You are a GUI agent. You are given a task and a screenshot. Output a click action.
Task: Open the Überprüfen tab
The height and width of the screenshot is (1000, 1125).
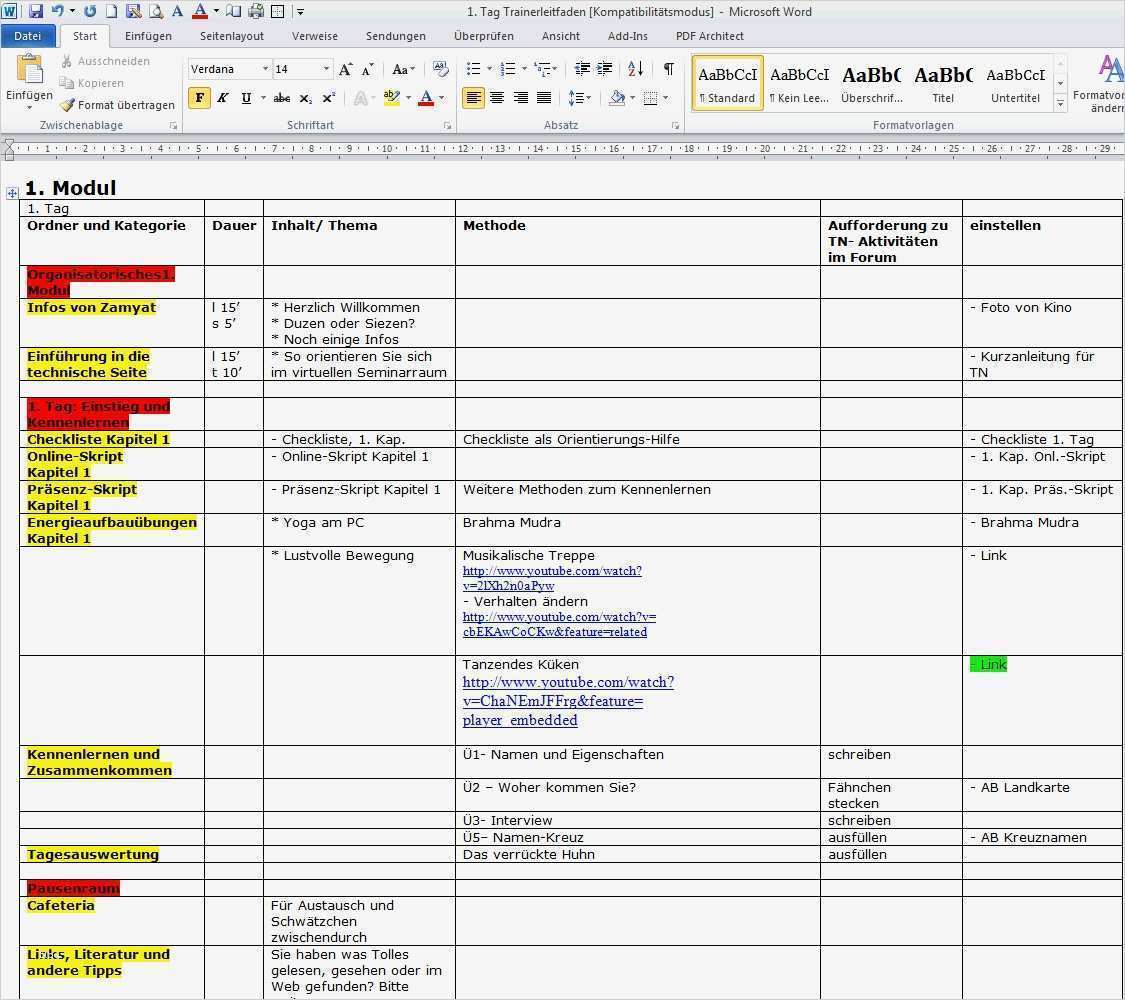[x=484, y=36]
